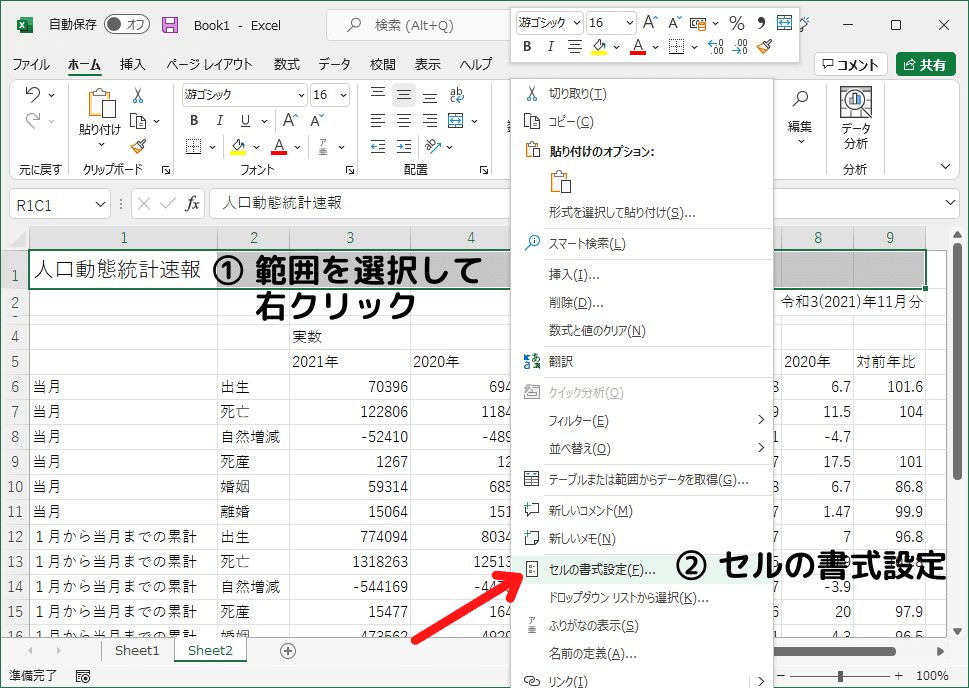Screen dimensions: 969x688
Task: Add a new sheet with plus button
Action: 288,650
